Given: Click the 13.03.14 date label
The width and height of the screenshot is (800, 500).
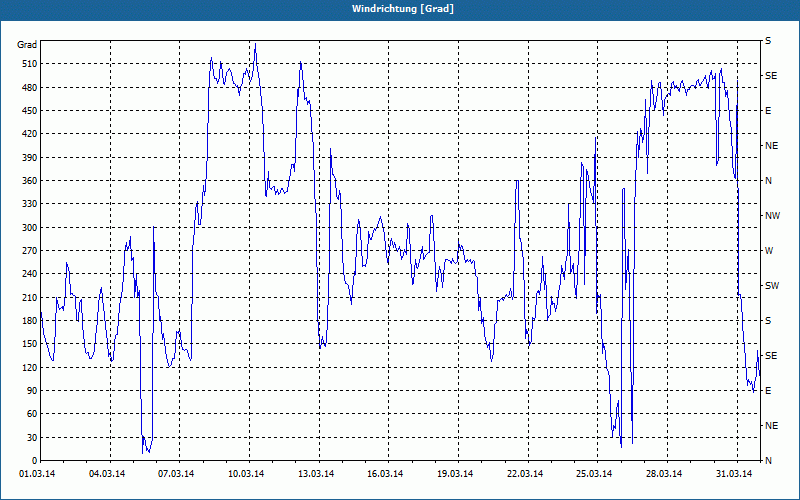Looking at the screenshot, I should coord(316,474).
